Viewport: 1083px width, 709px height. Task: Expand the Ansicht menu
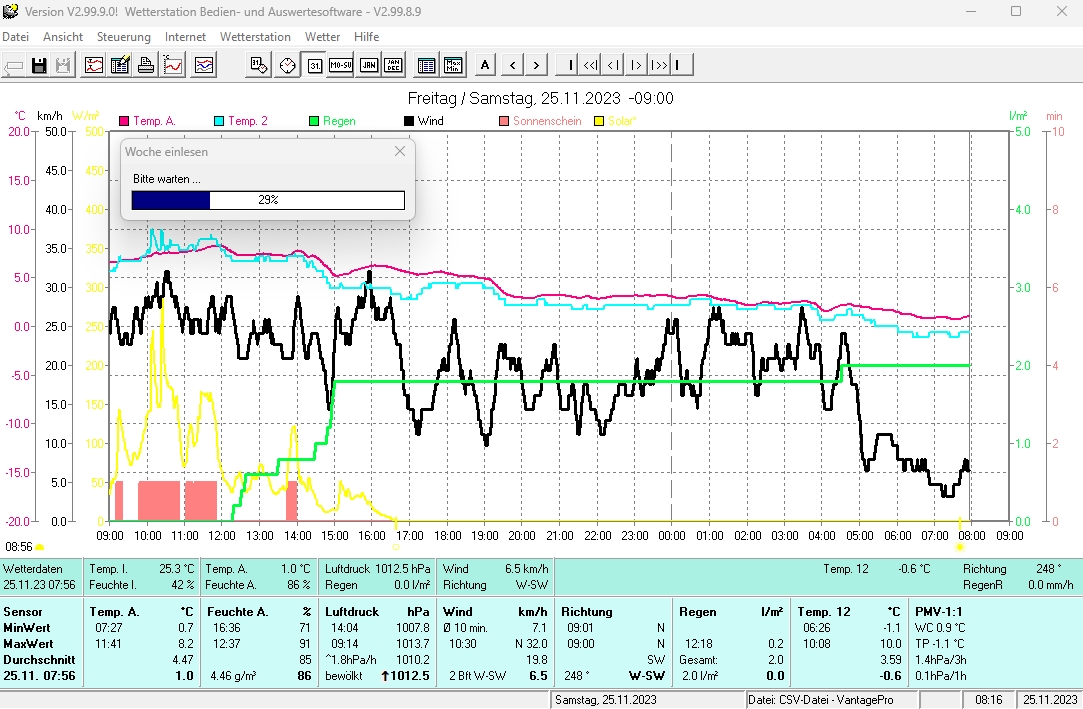click(x=63, y=37)
